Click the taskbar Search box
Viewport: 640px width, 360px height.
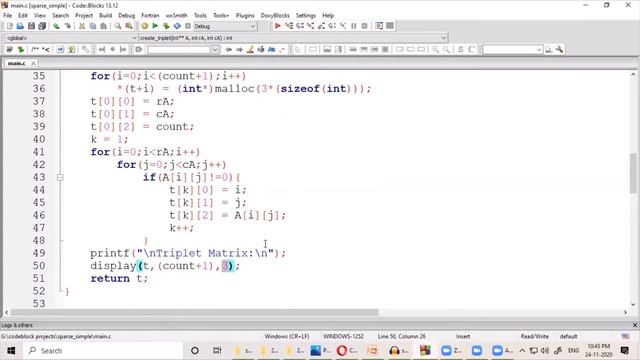click(103, 351)
